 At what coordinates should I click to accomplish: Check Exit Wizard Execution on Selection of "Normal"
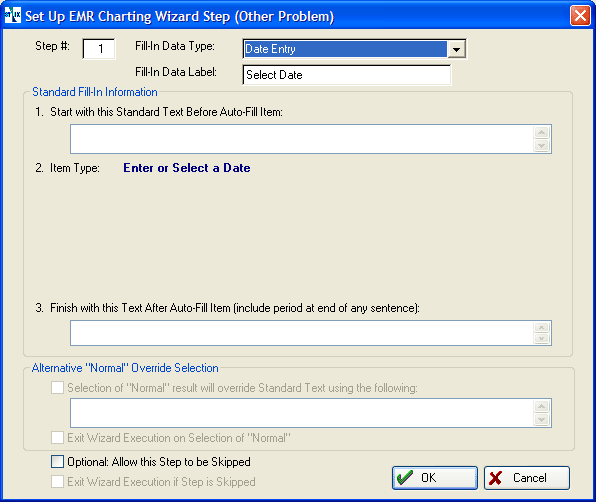click(x=57, y=437)
